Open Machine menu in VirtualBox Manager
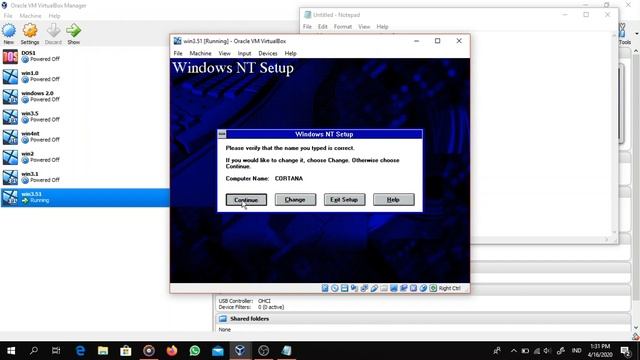The image size is (640, 360). 30,16
